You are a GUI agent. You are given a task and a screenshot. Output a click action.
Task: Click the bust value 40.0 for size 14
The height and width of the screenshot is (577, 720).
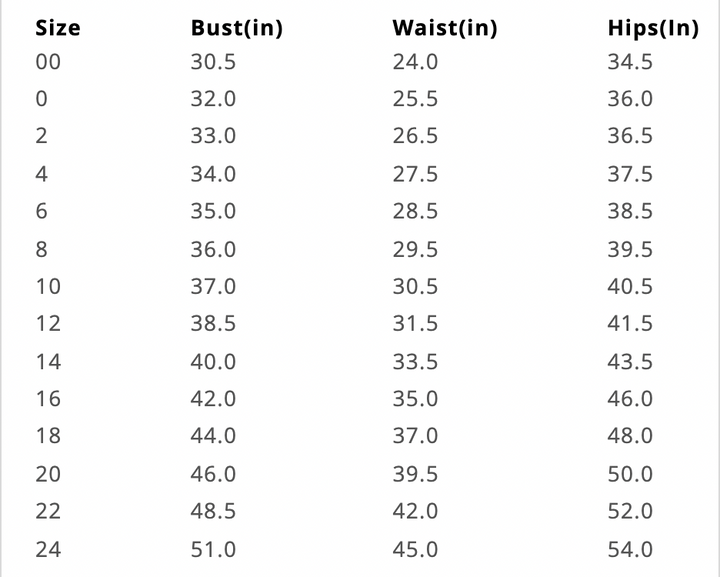(x=213, y=362)
